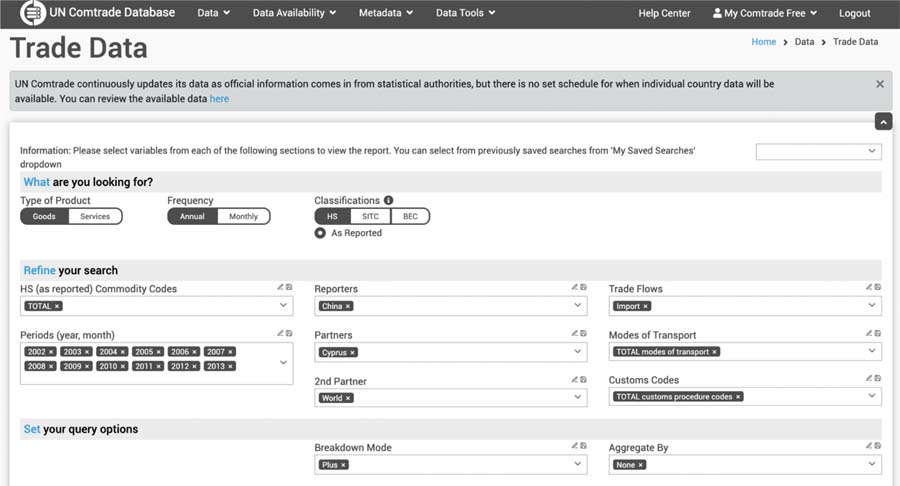Remove the 2002 period tag
Screen dimensions: 900x486
51,352
